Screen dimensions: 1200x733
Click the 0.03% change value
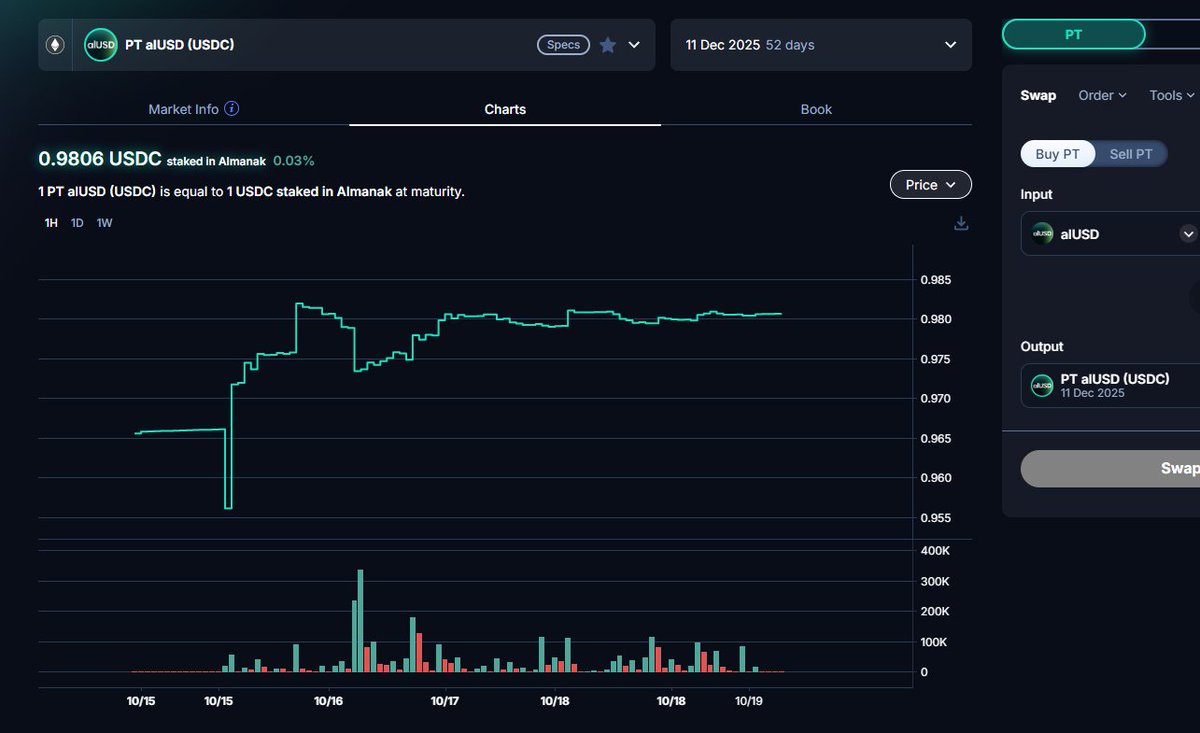(x=294, y=160)
